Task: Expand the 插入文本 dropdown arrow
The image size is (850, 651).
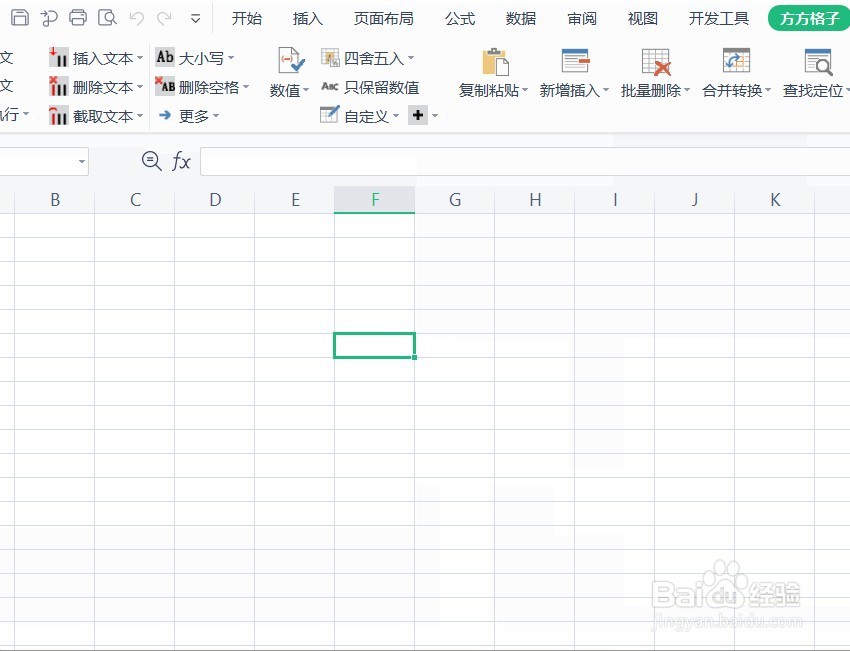Action: coord(140,57)
